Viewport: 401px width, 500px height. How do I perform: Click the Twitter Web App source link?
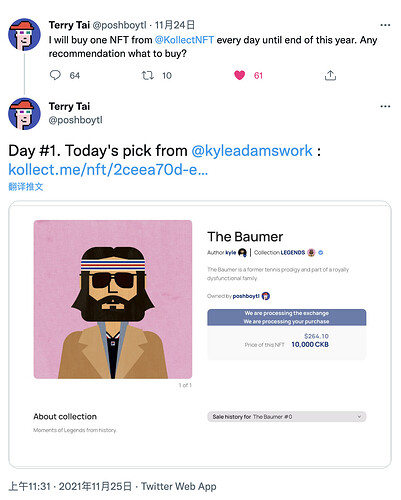179,486
